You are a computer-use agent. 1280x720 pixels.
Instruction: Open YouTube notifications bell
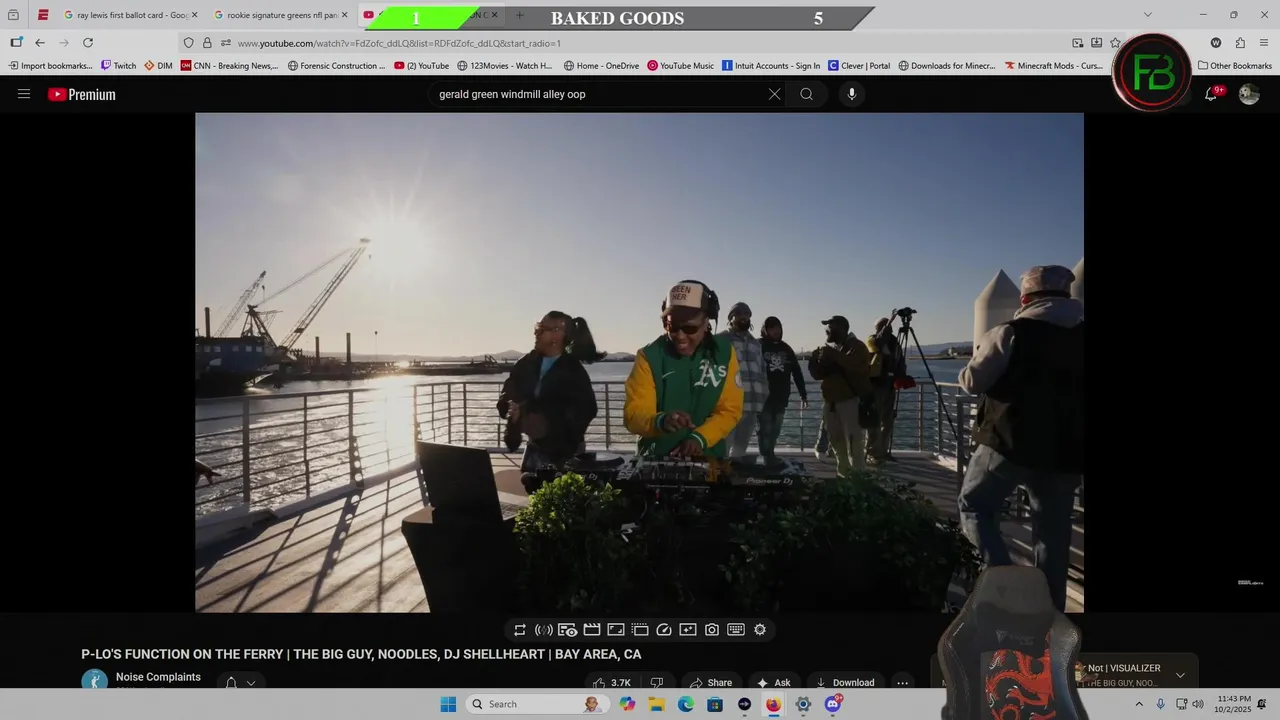(x=1211, y=94)
